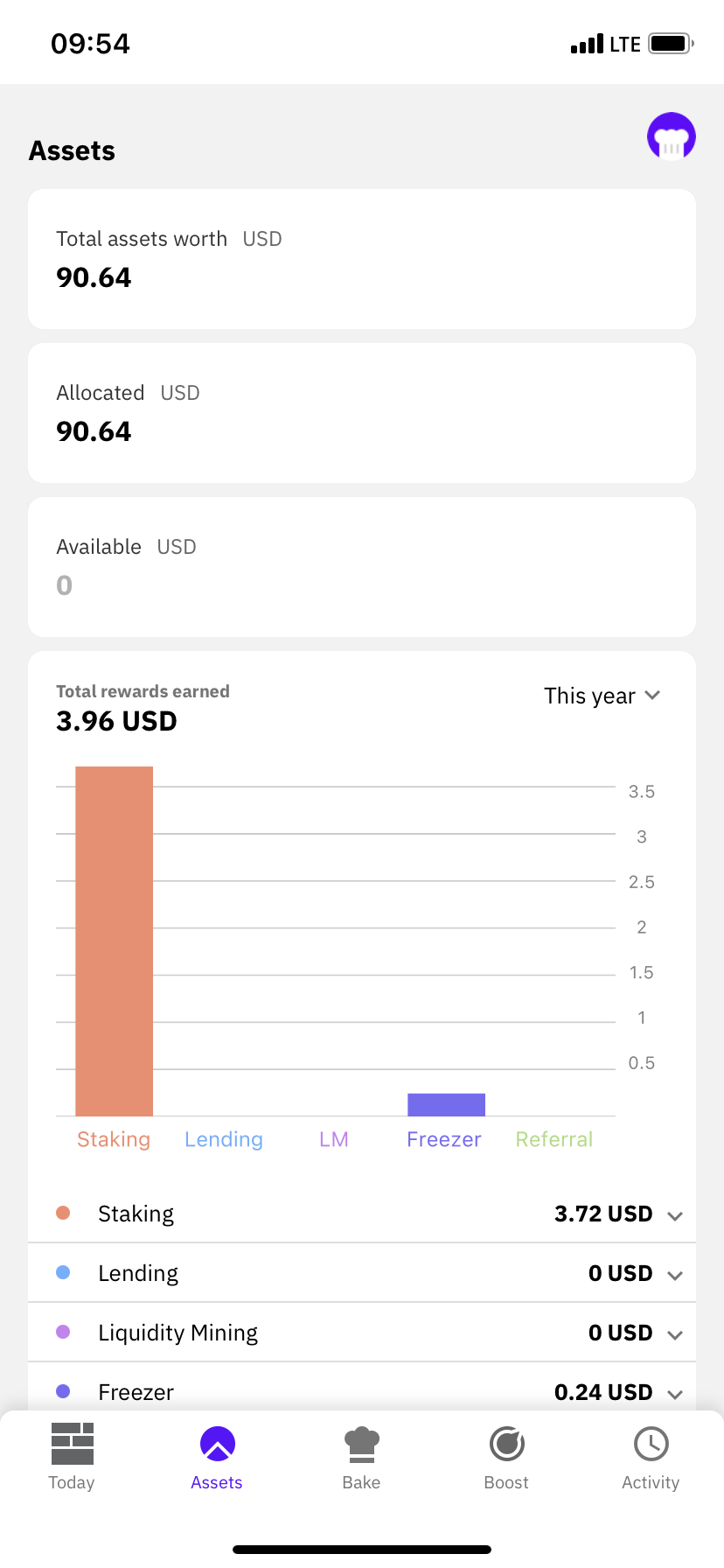
Task: Tap the battery status icon
Action: click(672, 43)
